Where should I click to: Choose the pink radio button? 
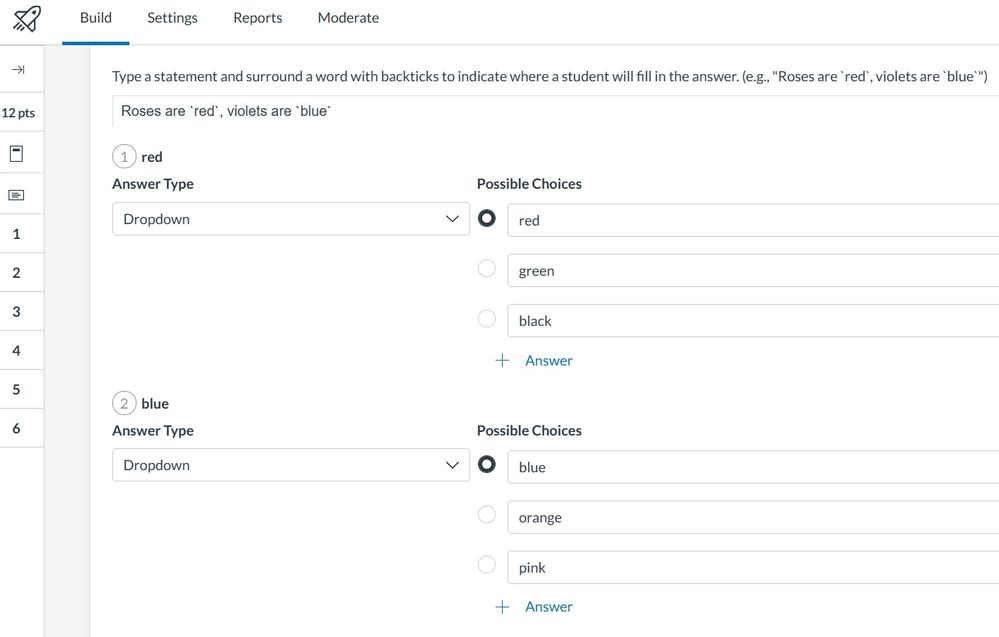487,565
